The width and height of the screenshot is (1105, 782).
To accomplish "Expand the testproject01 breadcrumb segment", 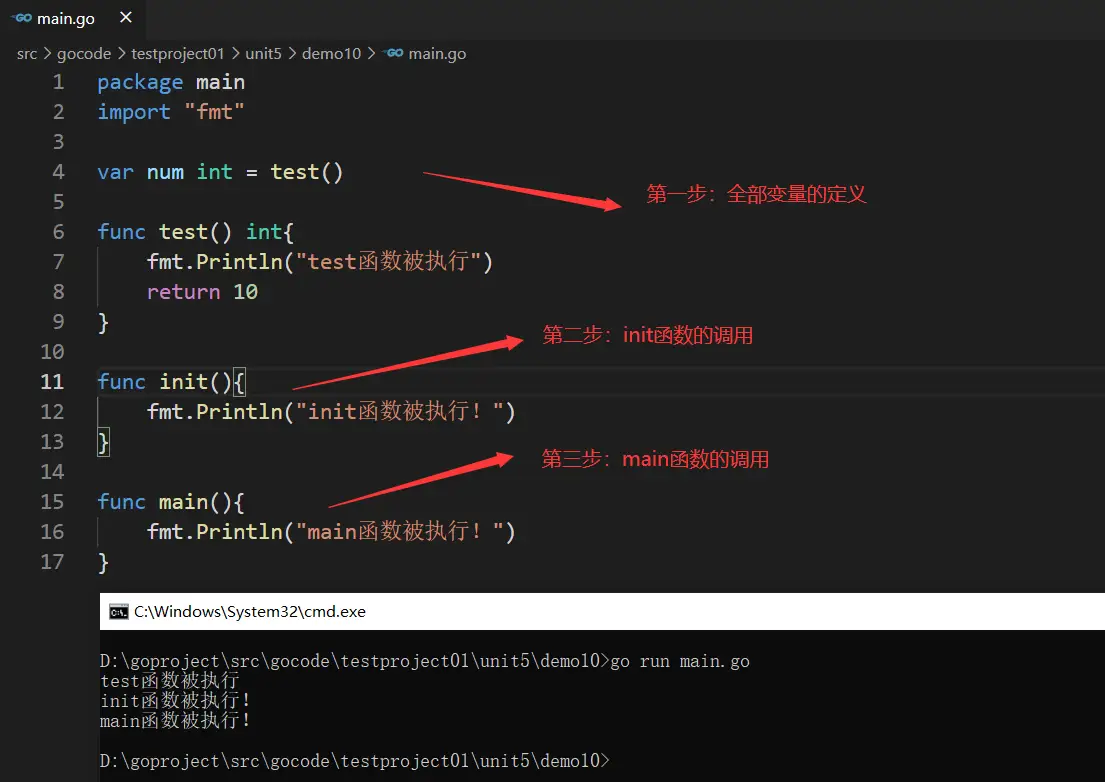I will (x=178, y=53).
